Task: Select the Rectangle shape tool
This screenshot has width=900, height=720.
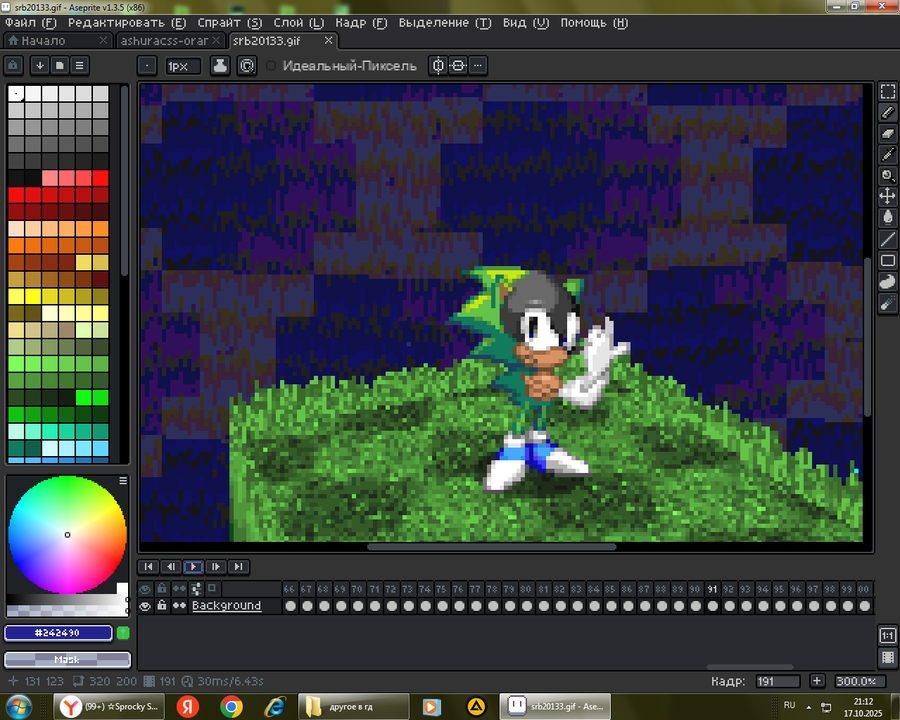Action: click(x=887, y=260)
